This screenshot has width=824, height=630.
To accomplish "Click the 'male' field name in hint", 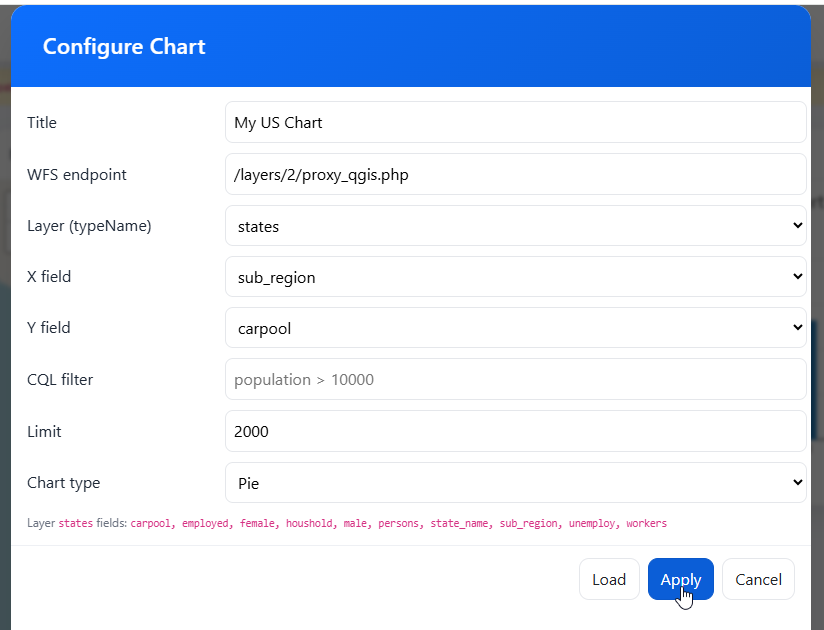I will click(x=355, y=523).
